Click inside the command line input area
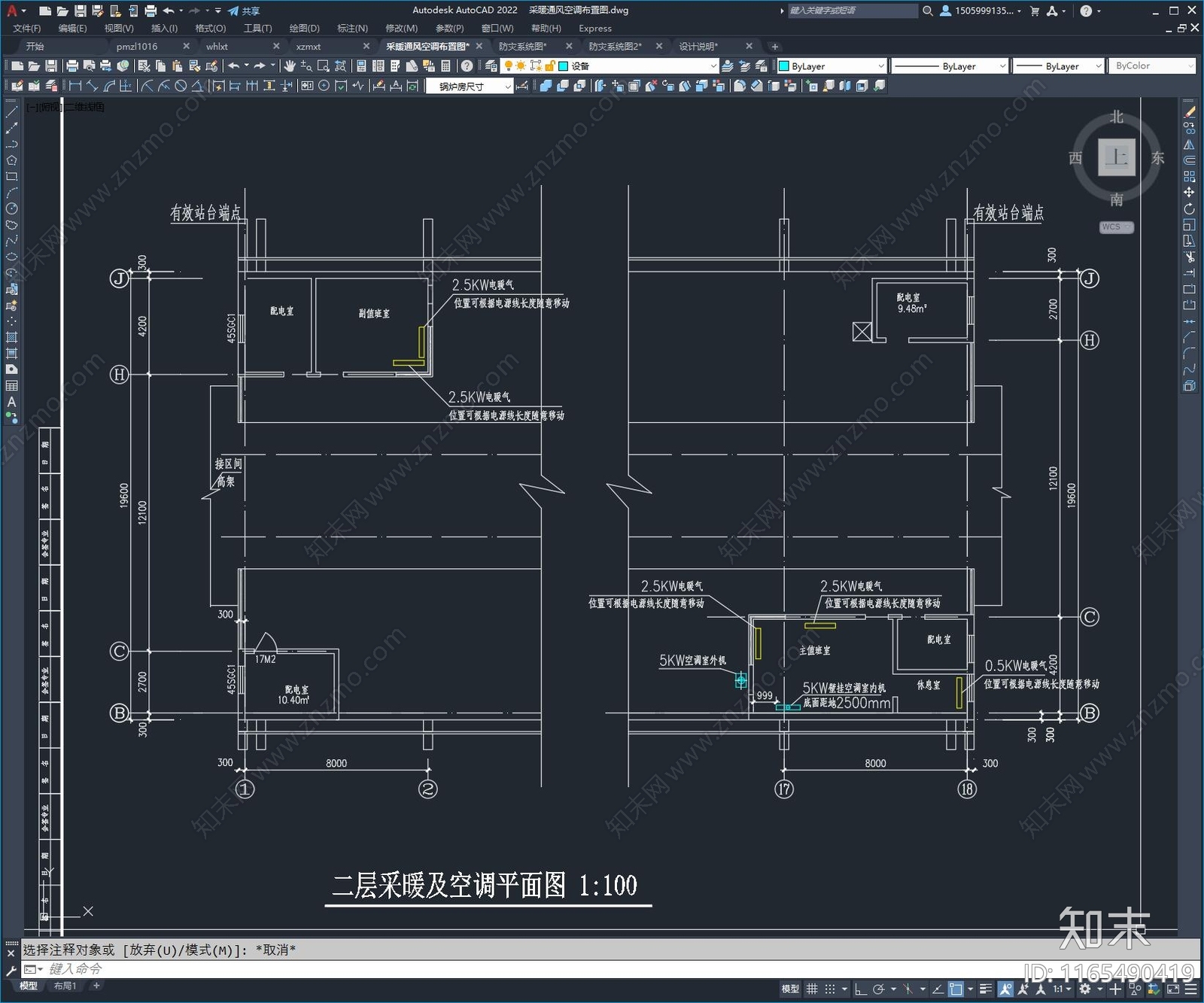This screenshot has height=1003, width=1204. (226, 969)
